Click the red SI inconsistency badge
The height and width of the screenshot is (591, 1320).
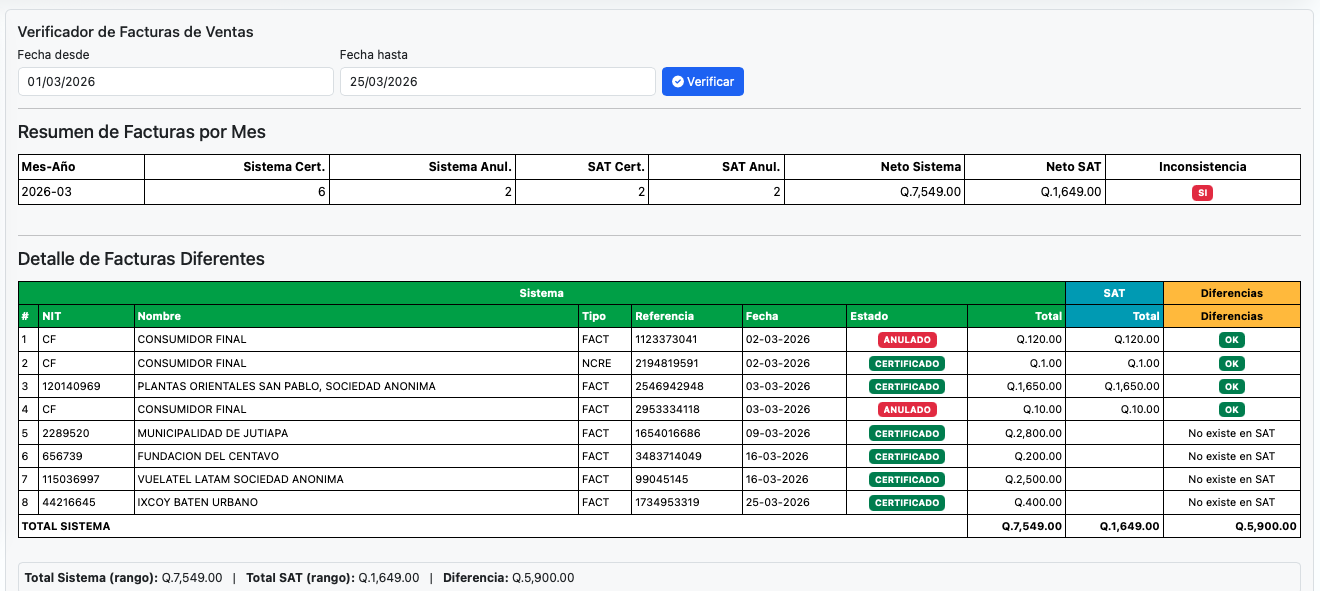(x=1202, y=192)
